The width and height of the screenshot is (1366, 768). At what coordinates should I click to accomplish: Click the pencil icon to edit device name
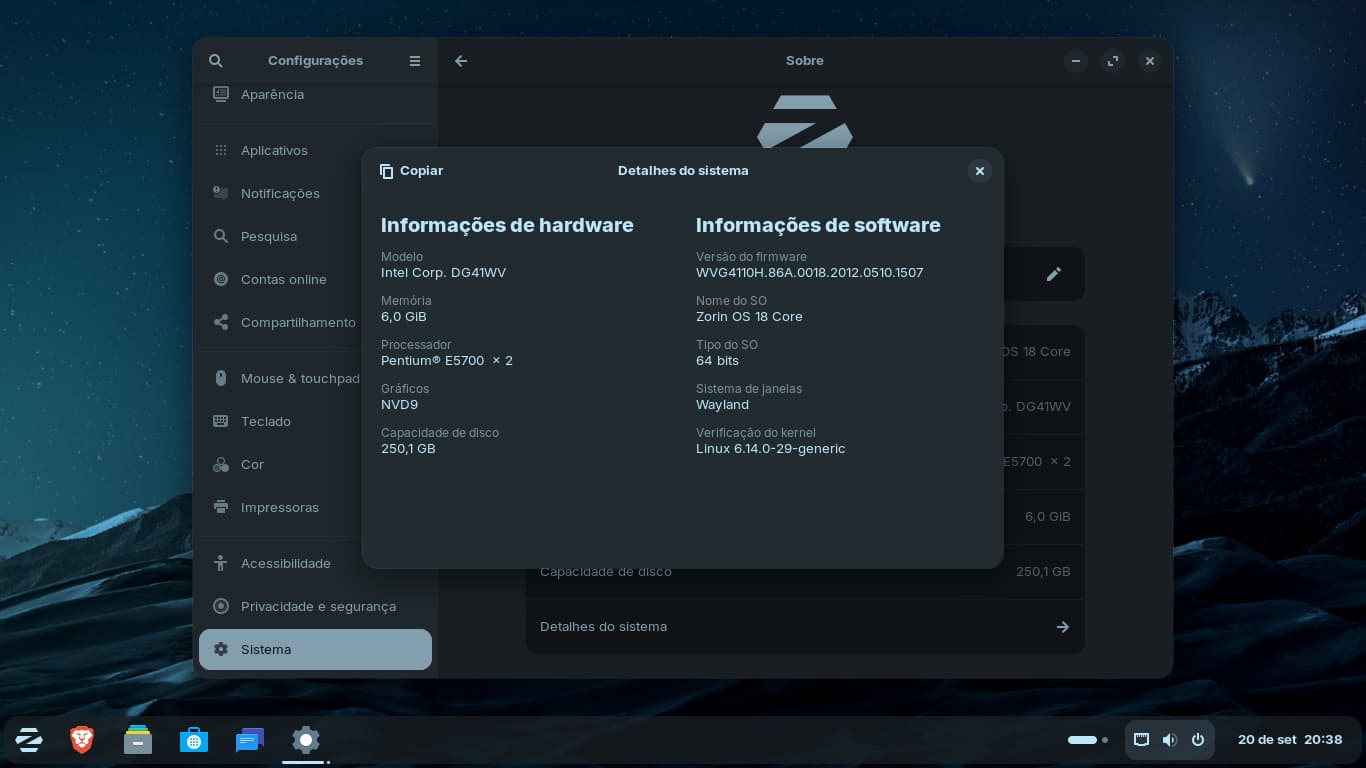click(1053, 274)
